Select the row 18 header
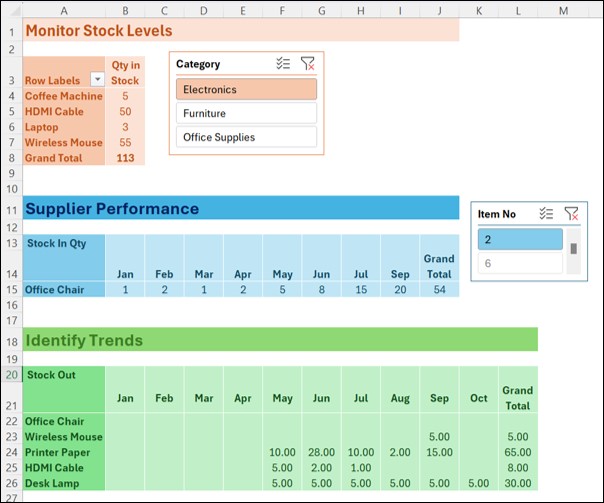The width and height of the screenshot is (604, 503). [10, 341]
